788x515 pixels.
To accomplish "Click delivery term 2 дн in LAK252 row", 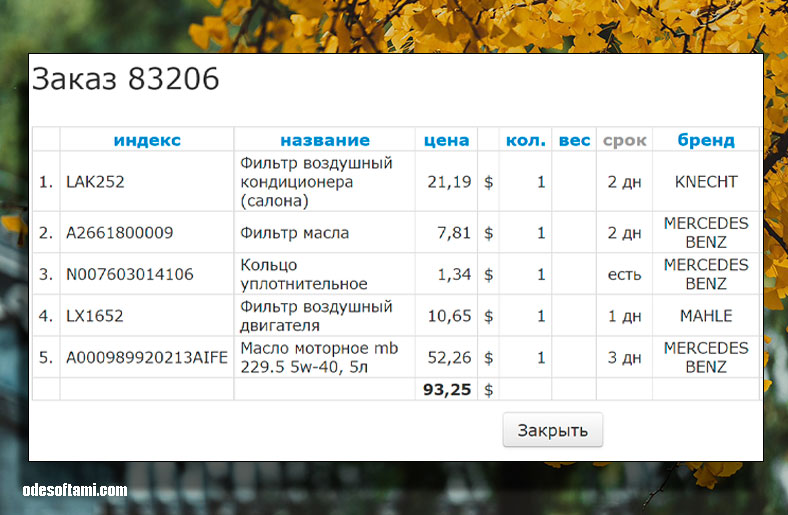I will point(624,181).
